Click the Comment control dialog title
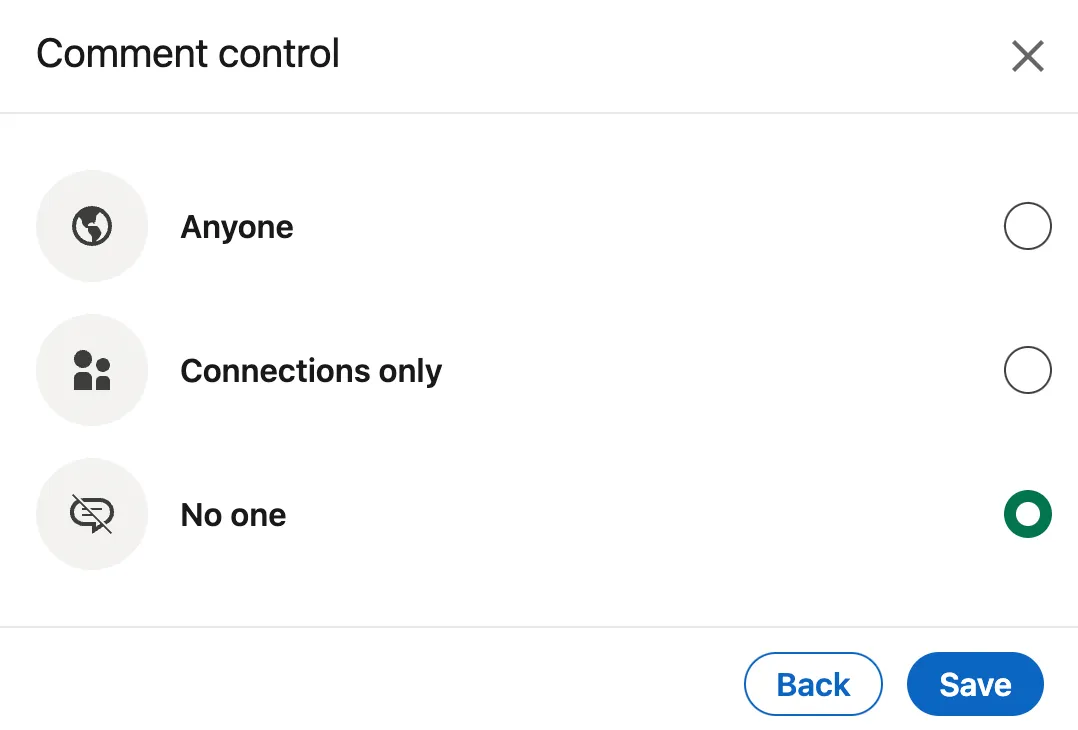1078x730 pixels. click(x=188, y=54)
